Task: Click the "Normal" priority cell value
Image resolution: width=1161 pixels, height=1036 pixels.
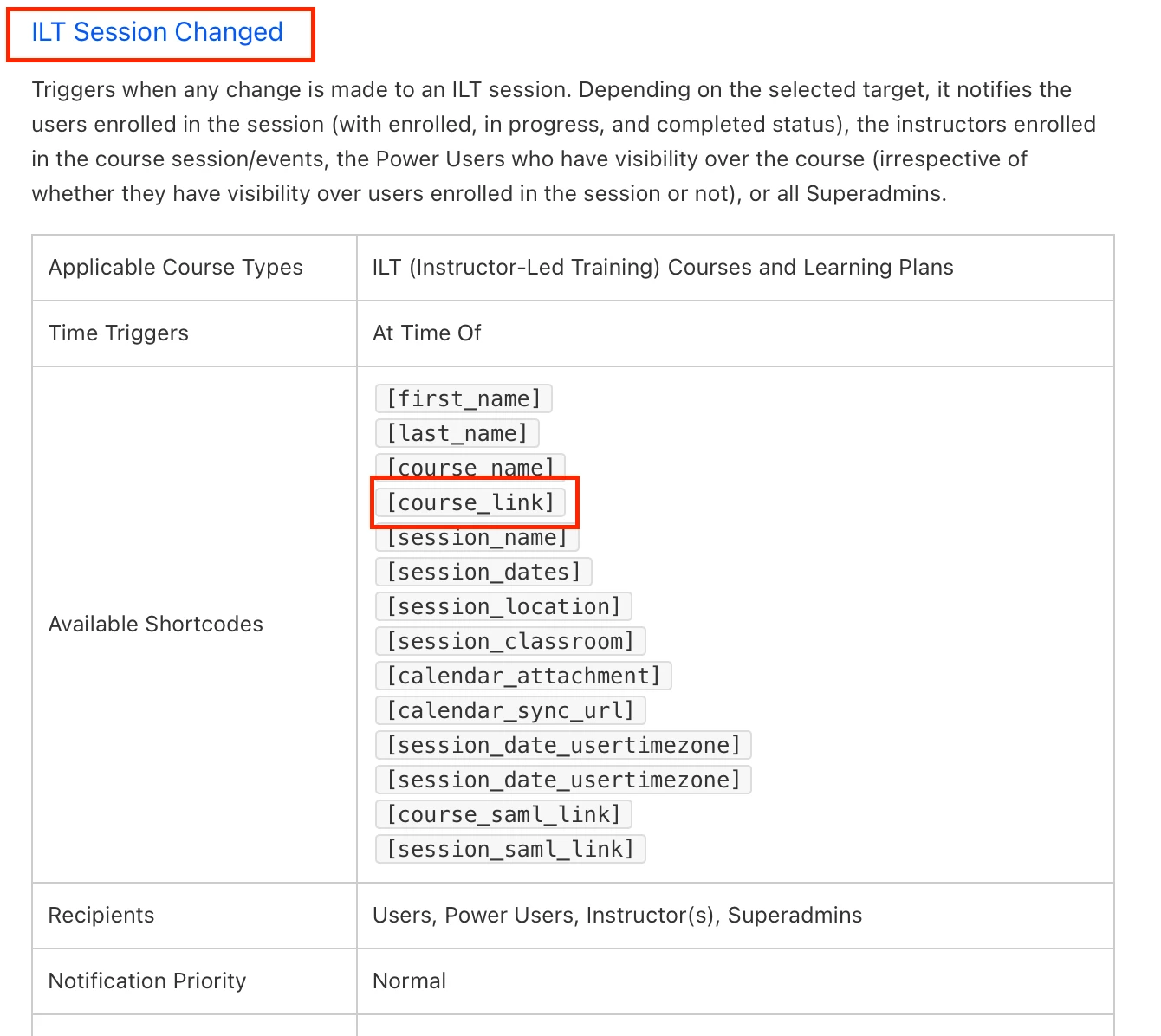Action: 410,981
